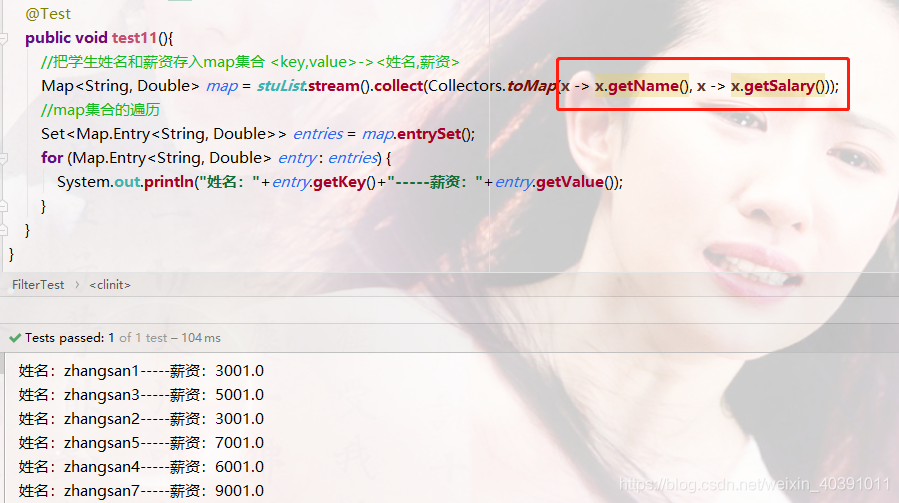This screenshot has width=899, height=503.
Task: Click the System.out.println call
Action: tap(126, 182)
